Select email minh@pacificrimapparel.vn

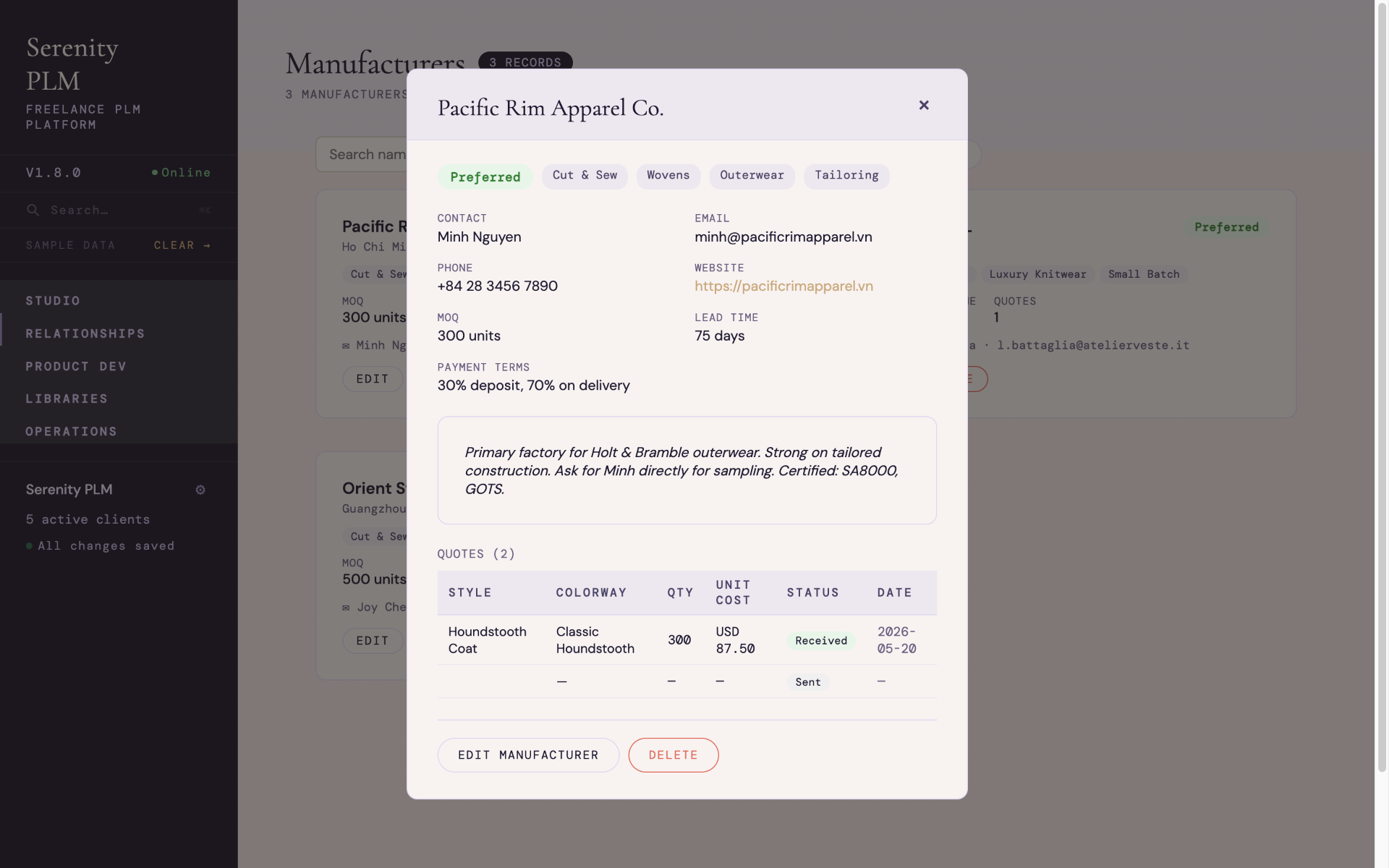[783, 237]
